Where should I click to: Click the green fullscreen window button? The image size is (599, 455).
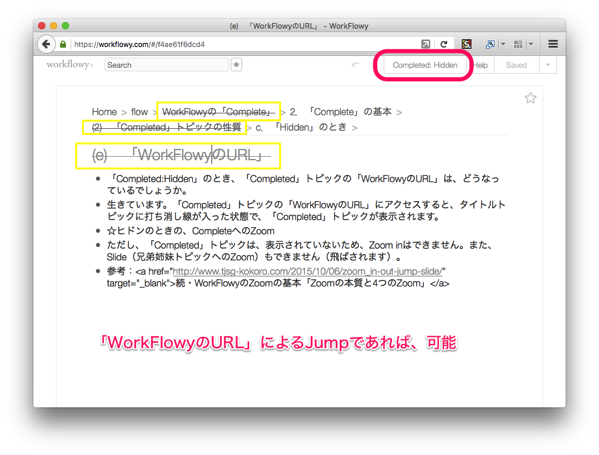66,26
